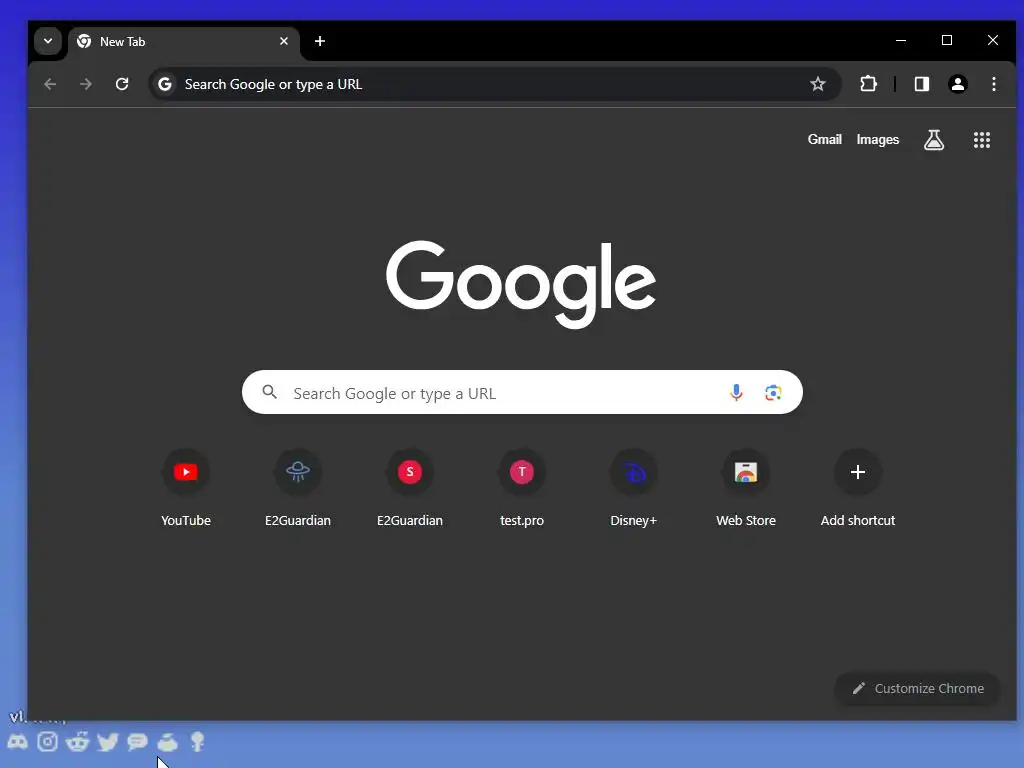
Task: Go back with the back arrow
Action: [50, 84]
